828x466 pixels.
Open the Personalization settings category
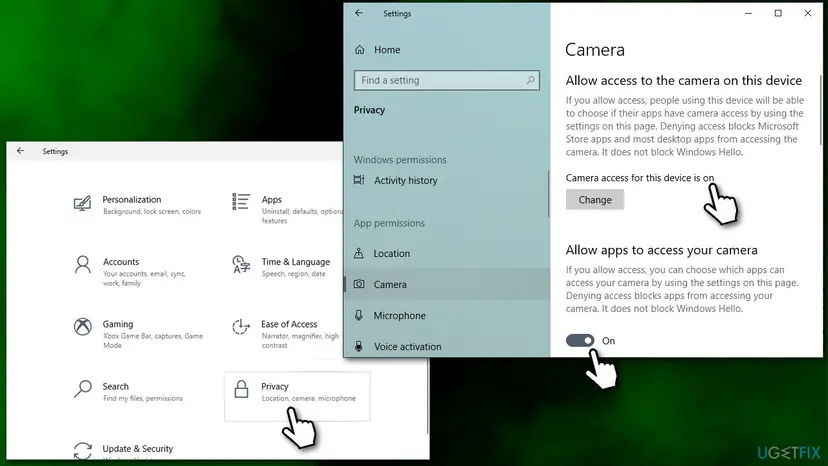click(x=138, y=205)
